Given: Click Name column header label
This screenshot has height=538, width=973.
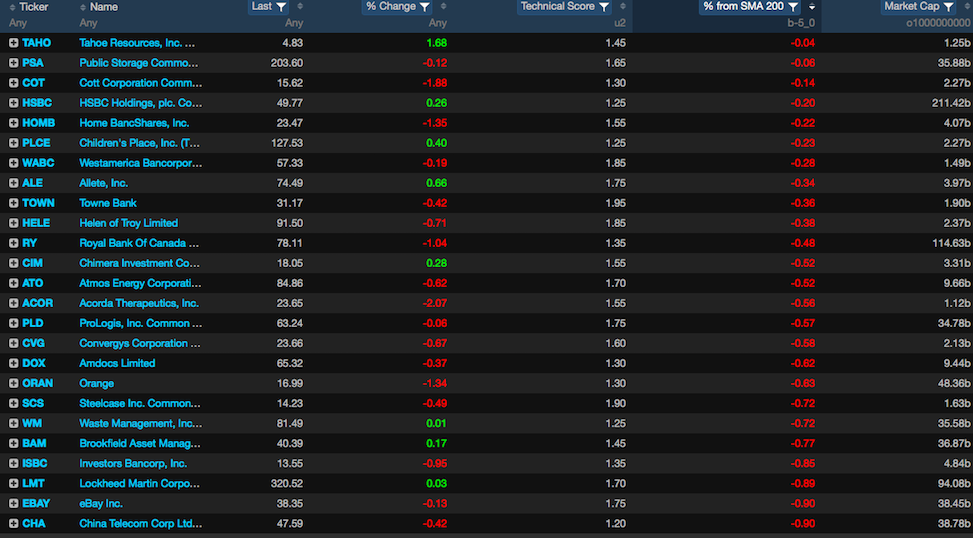Looking at the screenshot, I should [x=104, y=7].
